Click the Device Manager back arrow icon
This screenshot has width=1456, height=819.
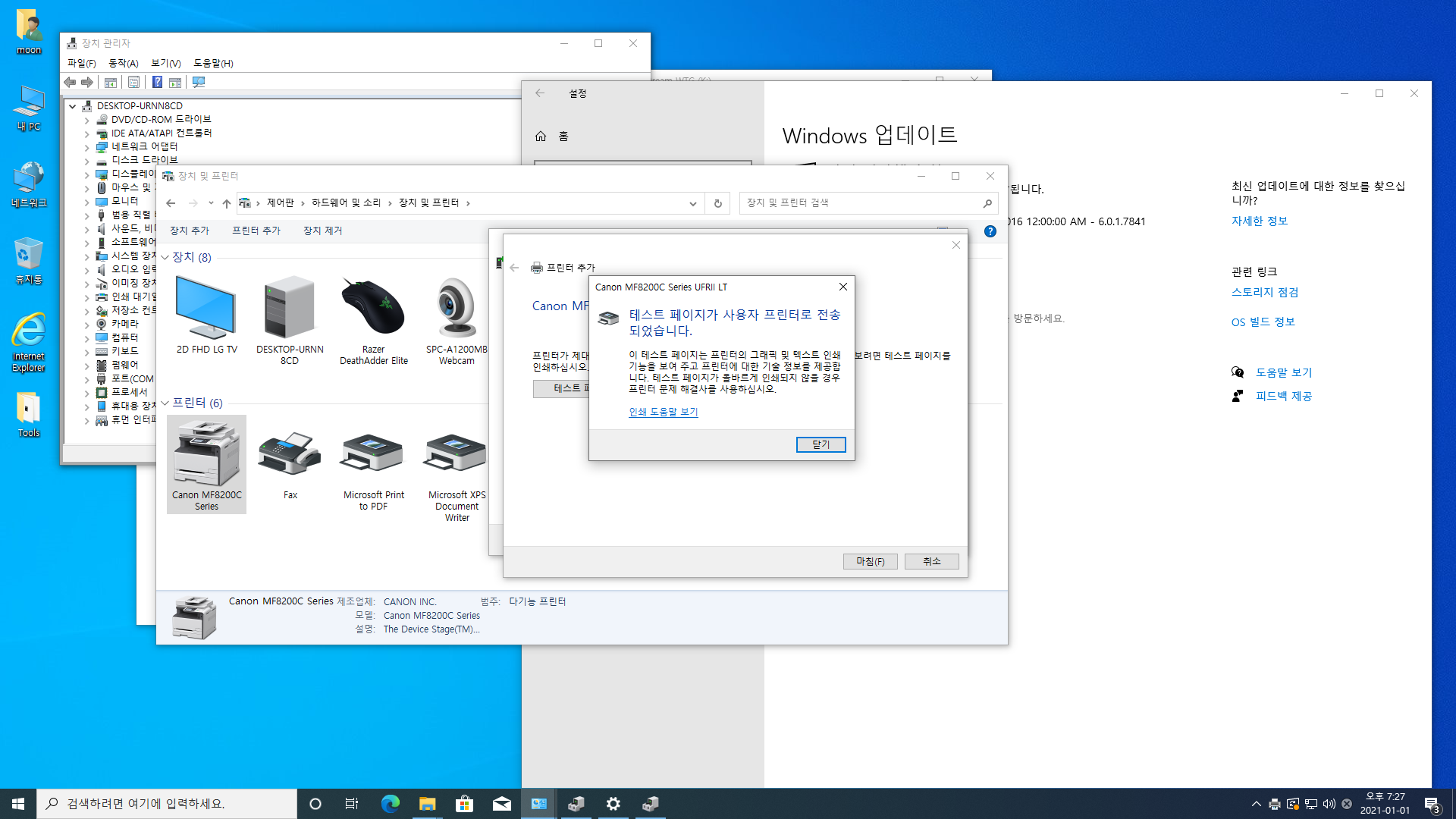(70, 82)
